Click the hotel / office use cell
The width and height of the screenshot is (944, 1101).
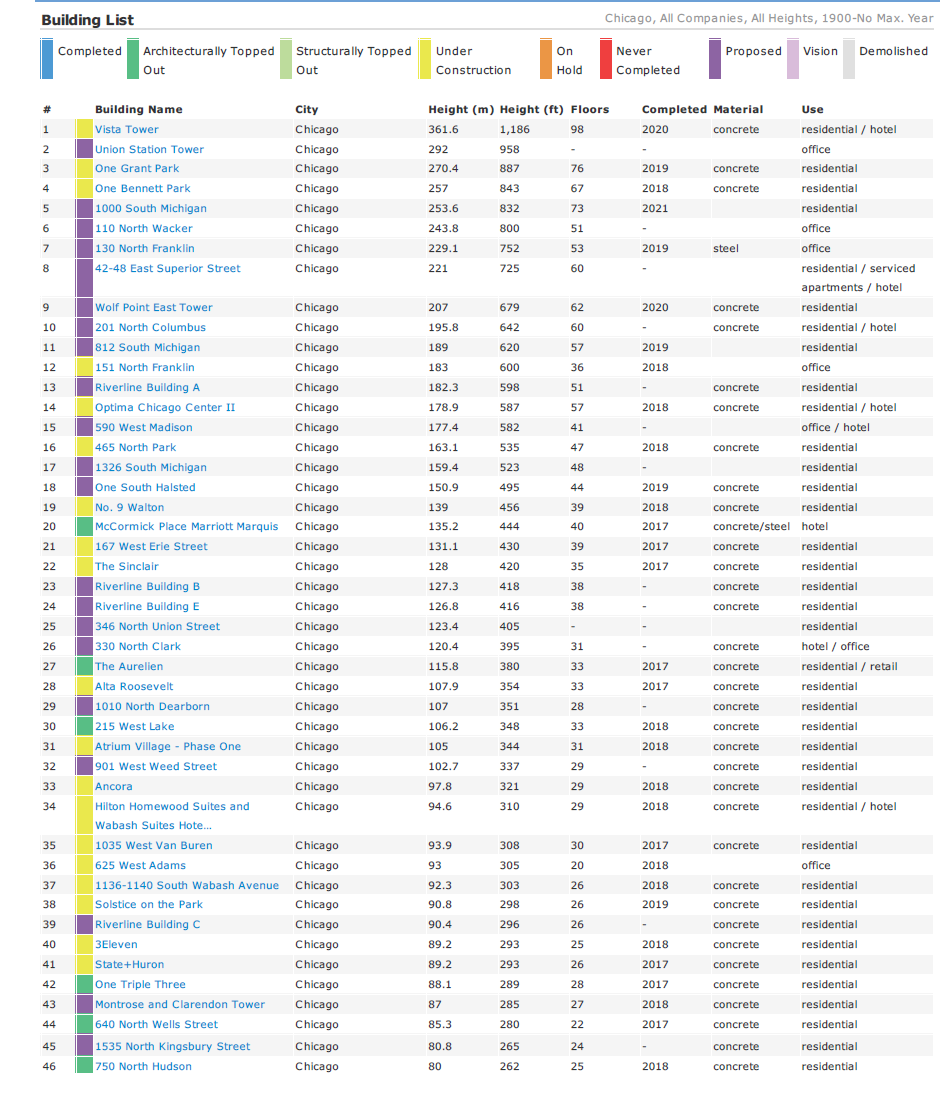point(835,647)
